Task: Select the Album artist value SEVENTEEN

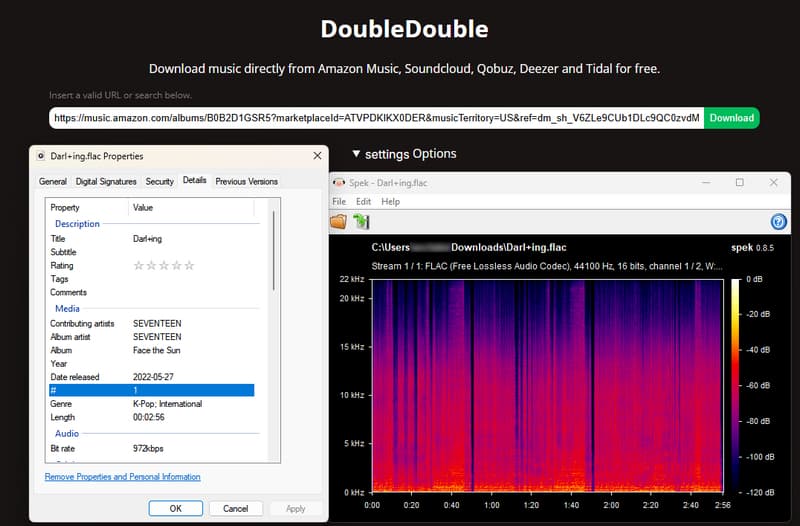Action: (x=157, y=337)
